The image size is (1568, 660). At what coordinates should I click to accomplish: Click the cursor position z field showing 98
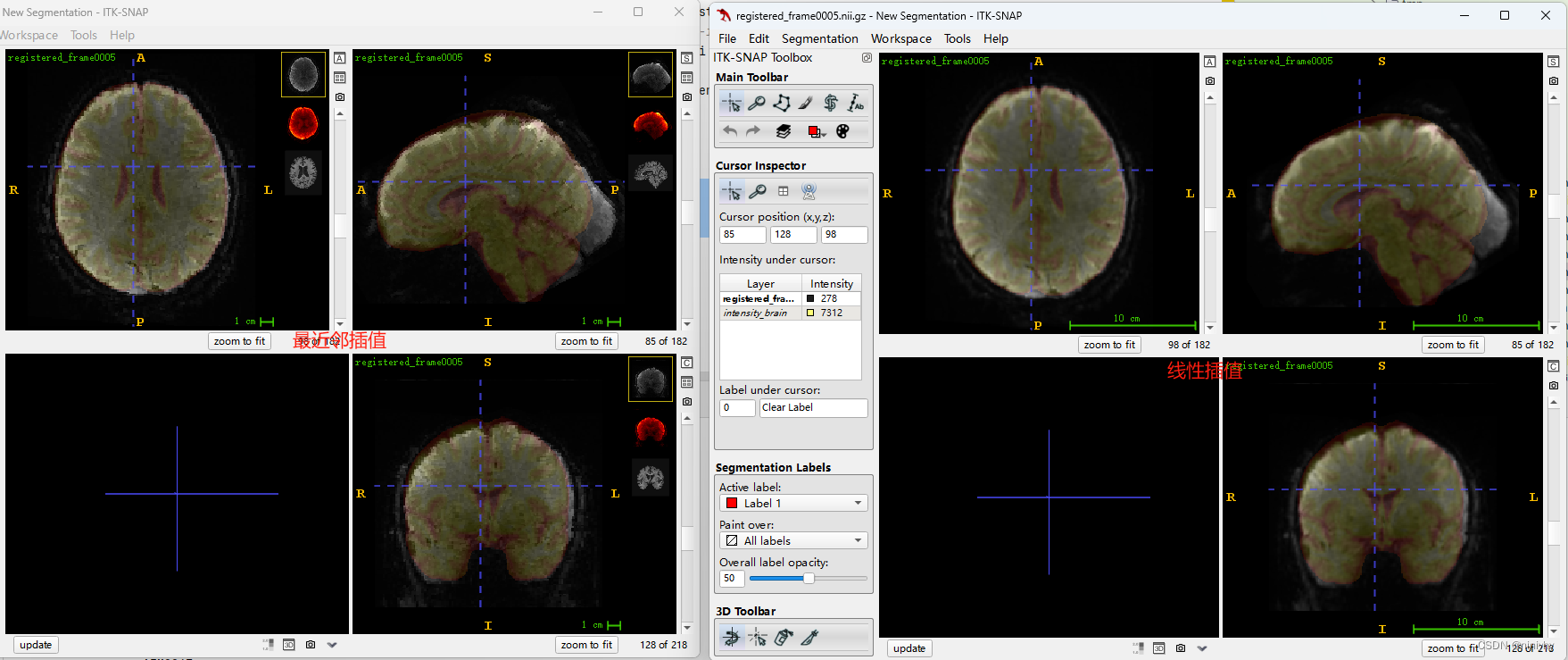tap(844, 235)
